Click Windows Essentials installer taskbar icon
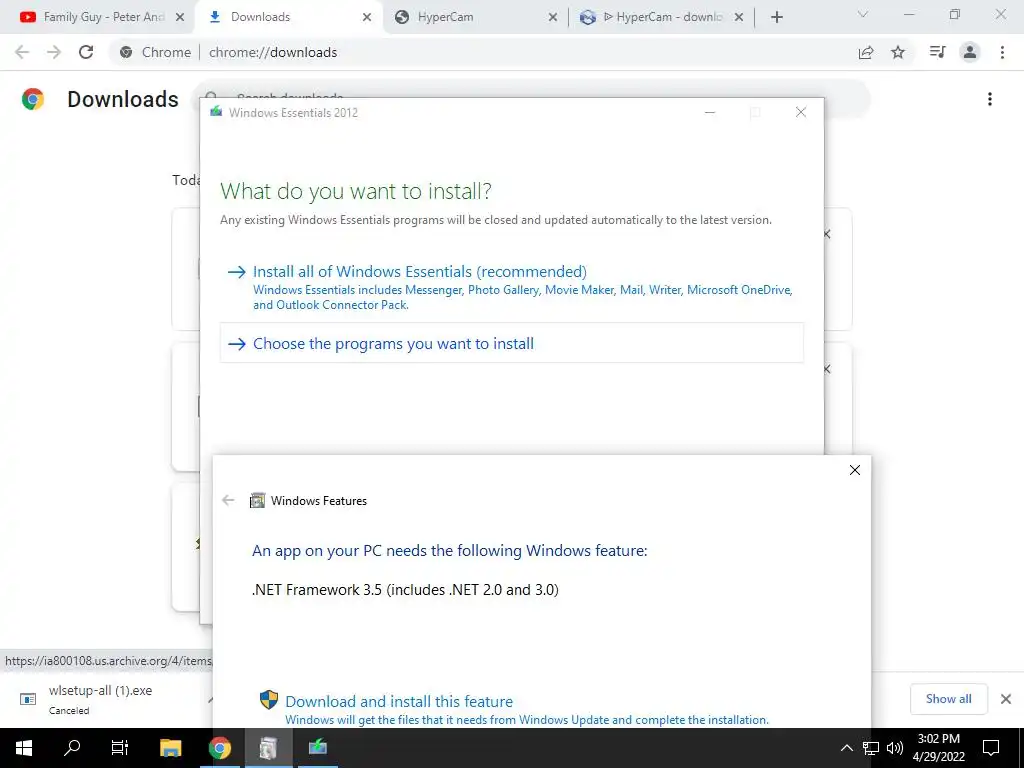This screenshot has width=1024, height=768. [317, 748]
